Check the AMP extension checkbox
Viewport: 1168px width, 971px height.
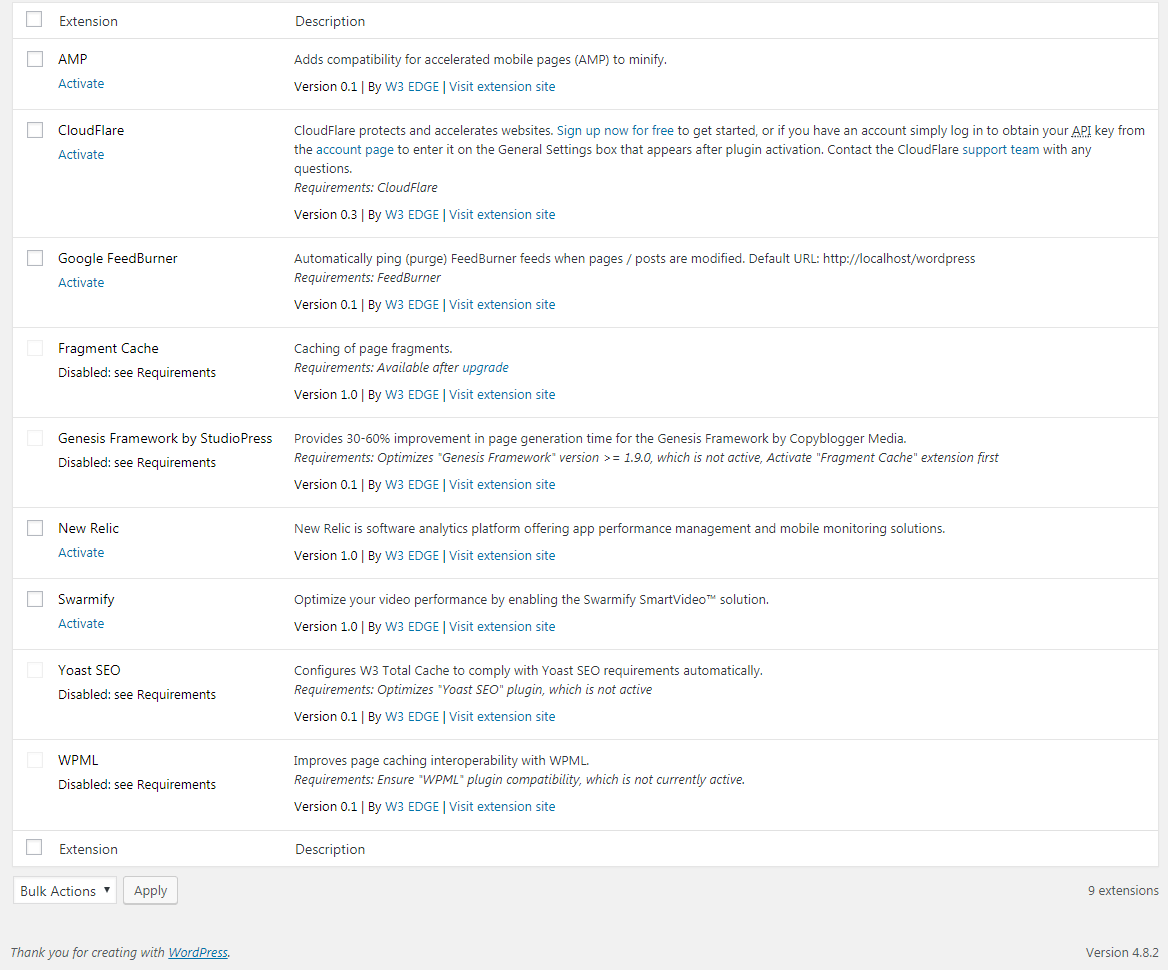(x=35, y=59)
